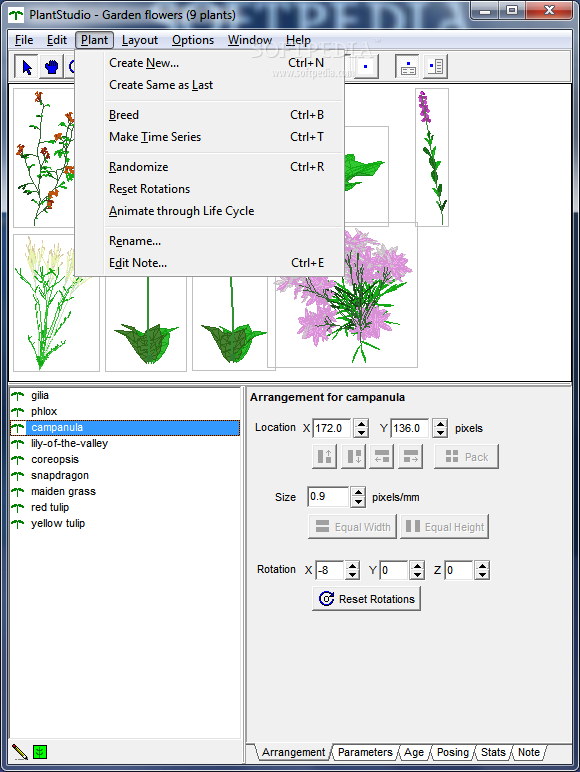Click the single blue dot view button in toolbar
The image size is (580, 772).
(365, 66)
